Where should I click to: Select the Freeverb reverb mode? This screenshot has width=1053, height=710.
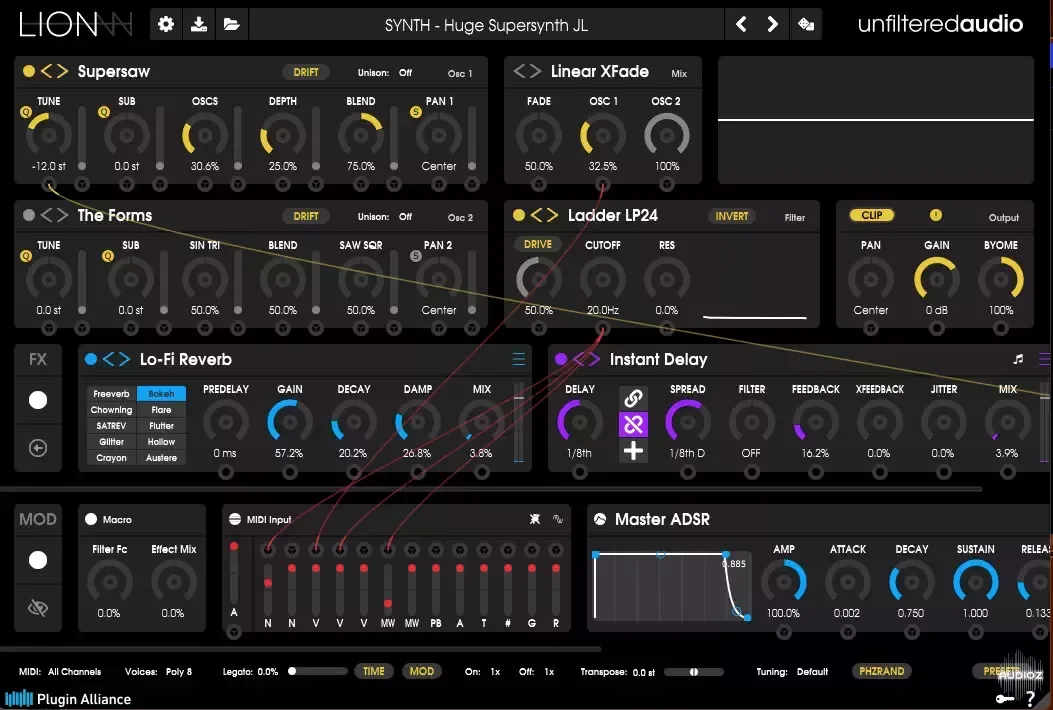pos(111,394)
